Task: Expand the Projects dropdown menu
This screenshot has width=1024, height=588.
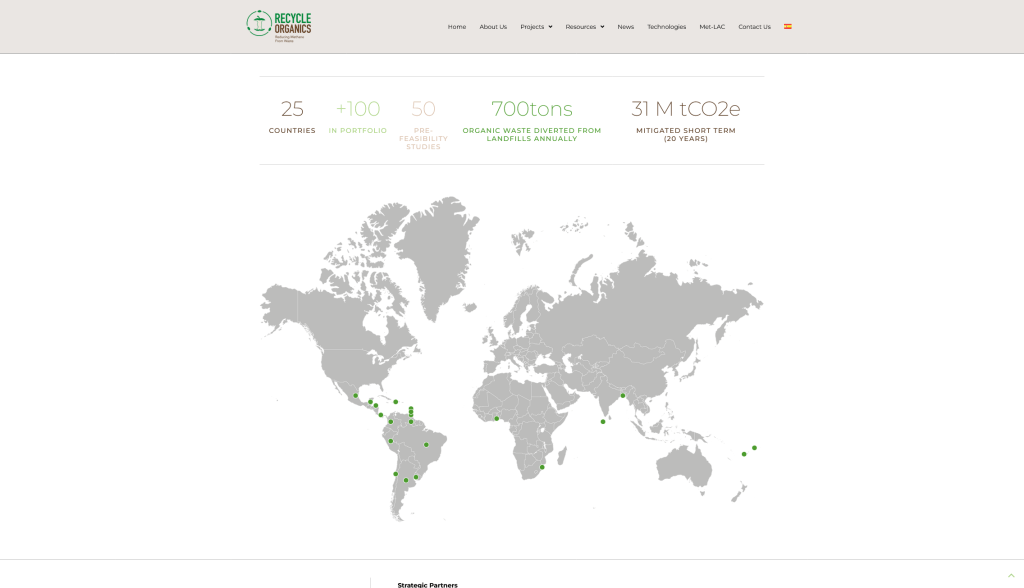Action: 536,27
